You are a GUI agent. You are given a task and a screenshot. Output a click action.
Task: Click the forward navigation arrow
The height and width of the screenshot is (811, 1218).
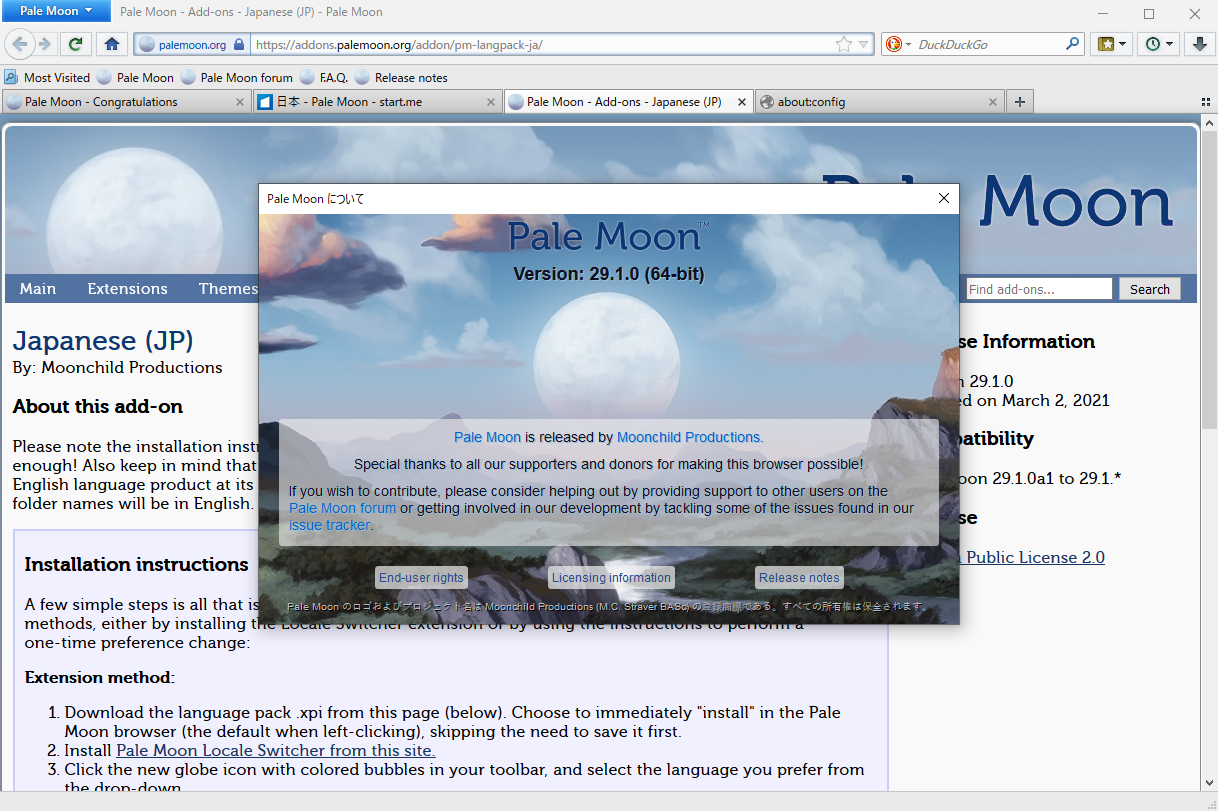tap(44, 44)
